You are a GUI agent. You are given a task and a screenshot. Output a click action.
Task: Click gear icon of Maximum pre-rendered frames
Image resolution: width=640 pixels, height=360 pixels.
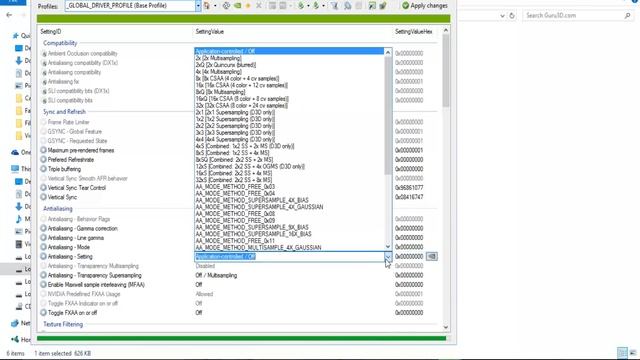coord(43,150)
